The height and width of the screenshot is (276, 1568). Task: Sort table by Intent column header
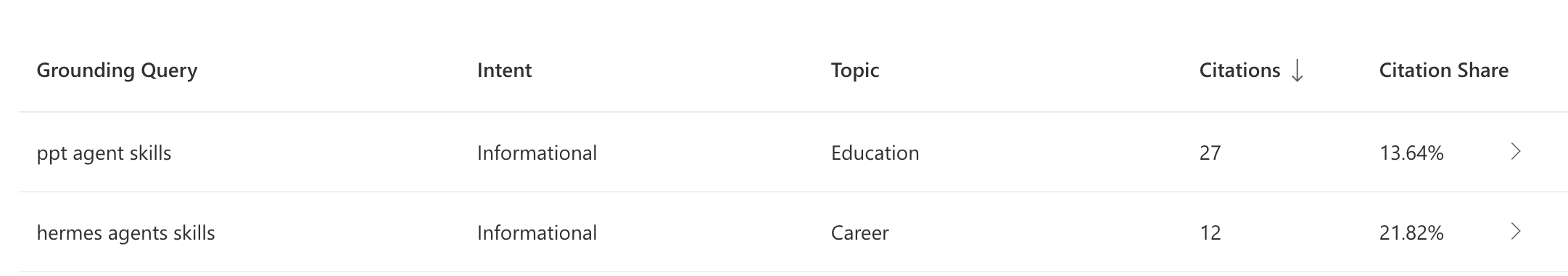coord(504,70)
